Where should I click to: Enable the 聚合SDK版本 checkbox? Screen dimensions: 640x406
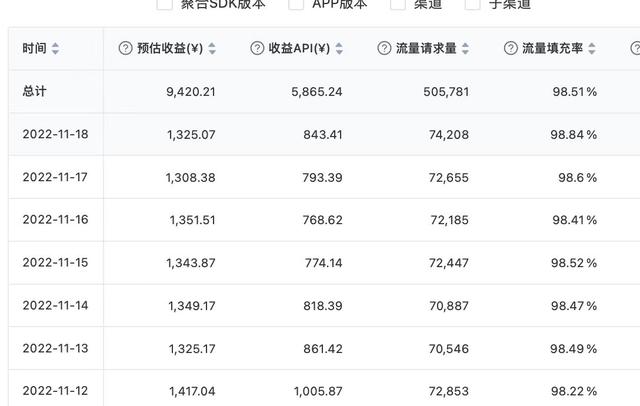pyautogui.click(x=164, y=4)
